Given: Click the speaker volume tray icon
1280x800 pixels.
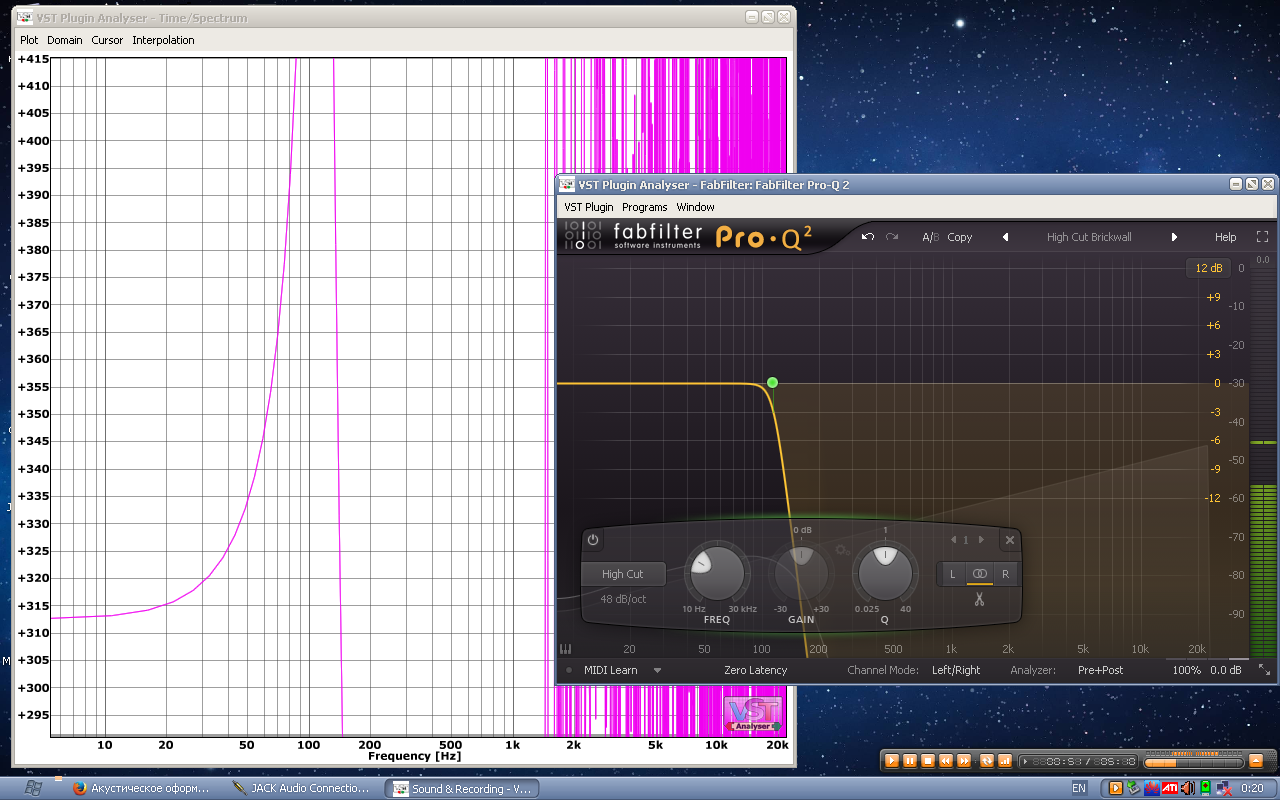Looking at the screenshot, I should (x=1186, y=788).
